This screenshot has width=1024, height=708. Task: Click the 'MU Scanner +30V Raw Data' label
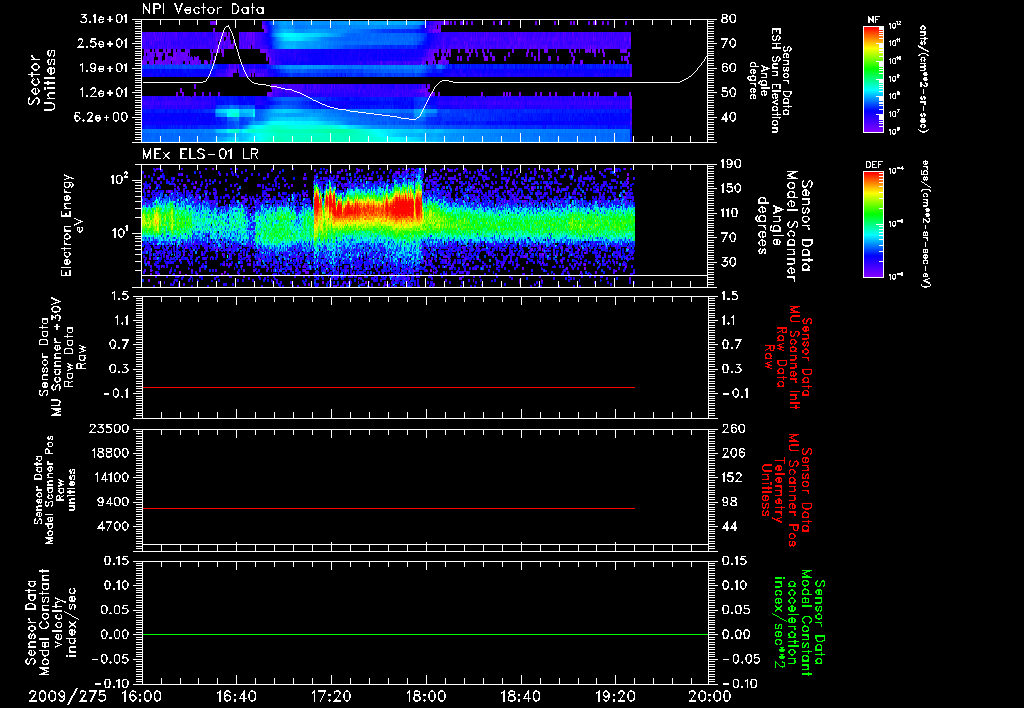point(63,357)
